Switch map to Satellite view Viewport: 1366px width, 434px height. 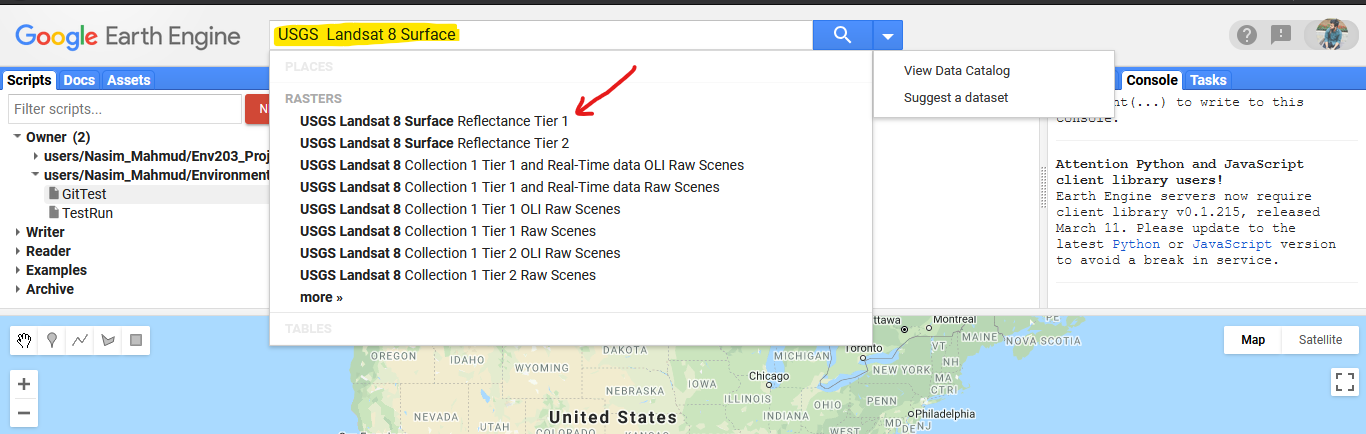point(1320,340)
